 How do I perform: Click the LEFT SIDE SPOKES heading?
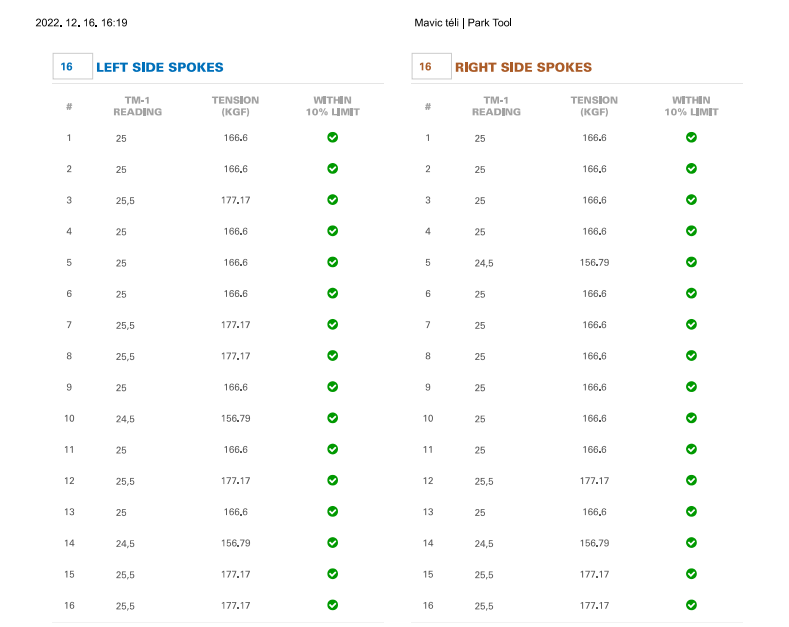pyautogui.click(x=160, y=67)
